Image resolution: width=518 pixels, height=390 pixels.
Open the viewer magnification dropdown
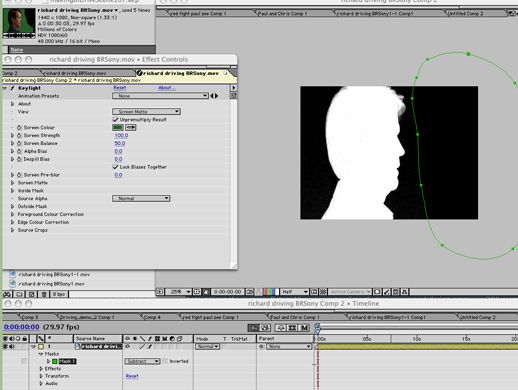pyautogui.click(x=179, y=292)
